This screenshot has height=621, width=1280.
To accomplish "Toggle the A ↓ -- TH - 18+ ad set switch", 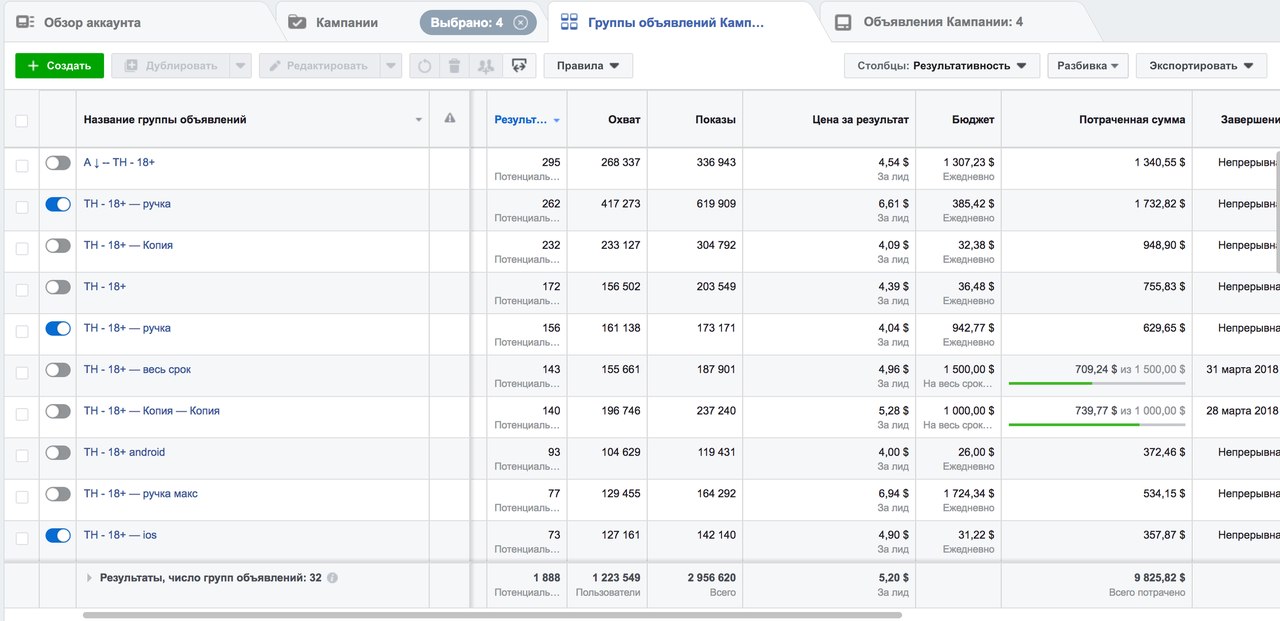I will click(x=58, y=163).
